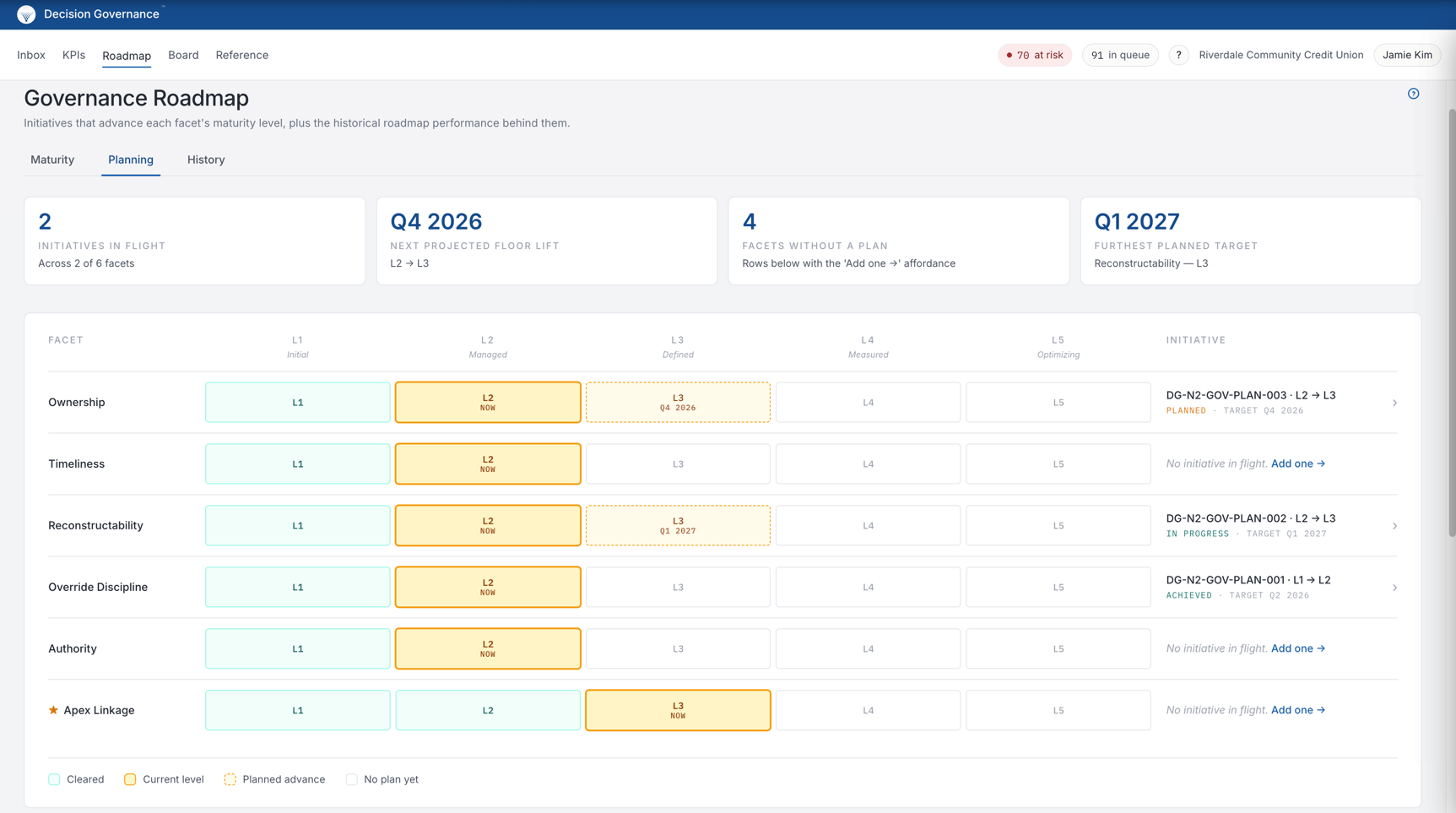
Task: Select the Roadmap nav item
Action: (x=127, y=56)
